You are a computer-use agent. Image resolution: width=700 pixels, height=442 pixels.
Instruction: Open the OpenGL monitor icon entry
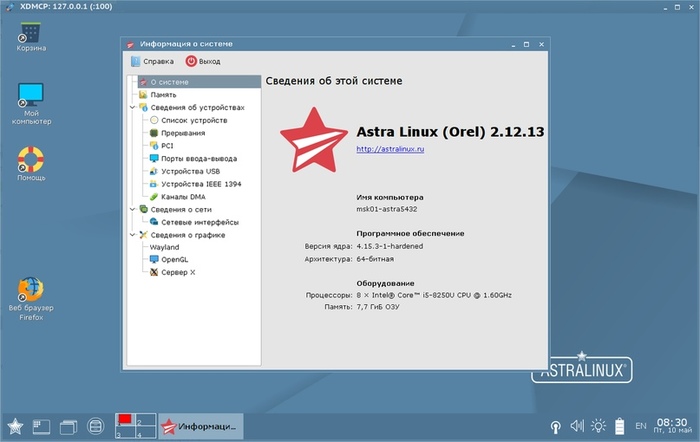pyautogui.click(x=154, y=259)
